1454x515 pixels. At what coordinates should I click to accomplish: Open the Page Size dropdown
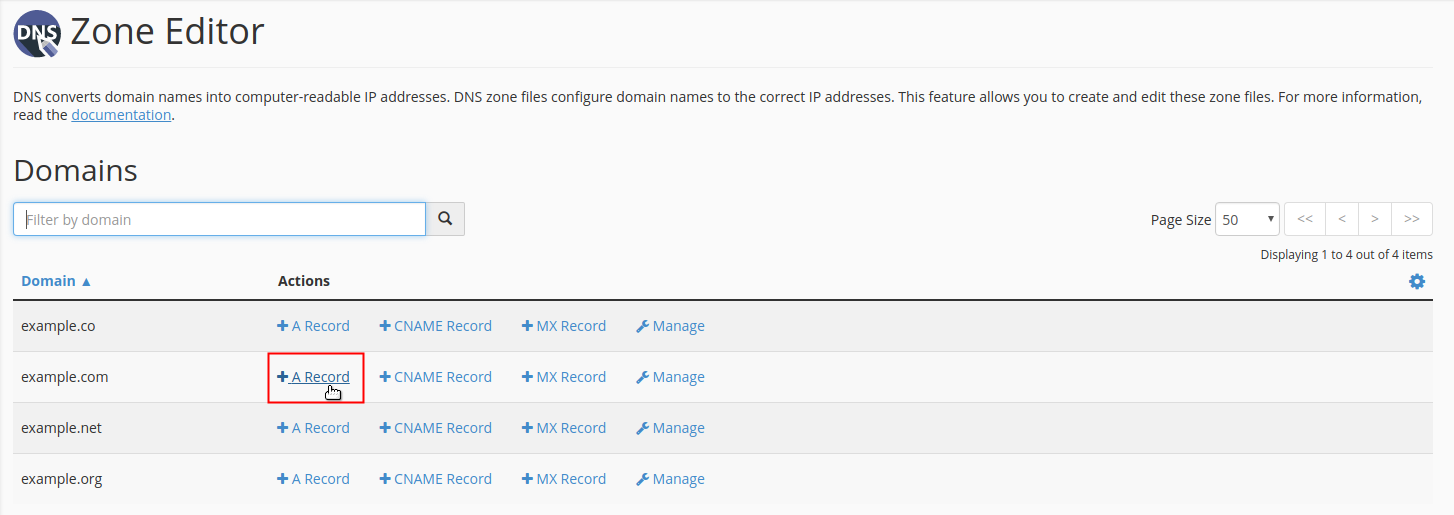[x=1247, y=220]
